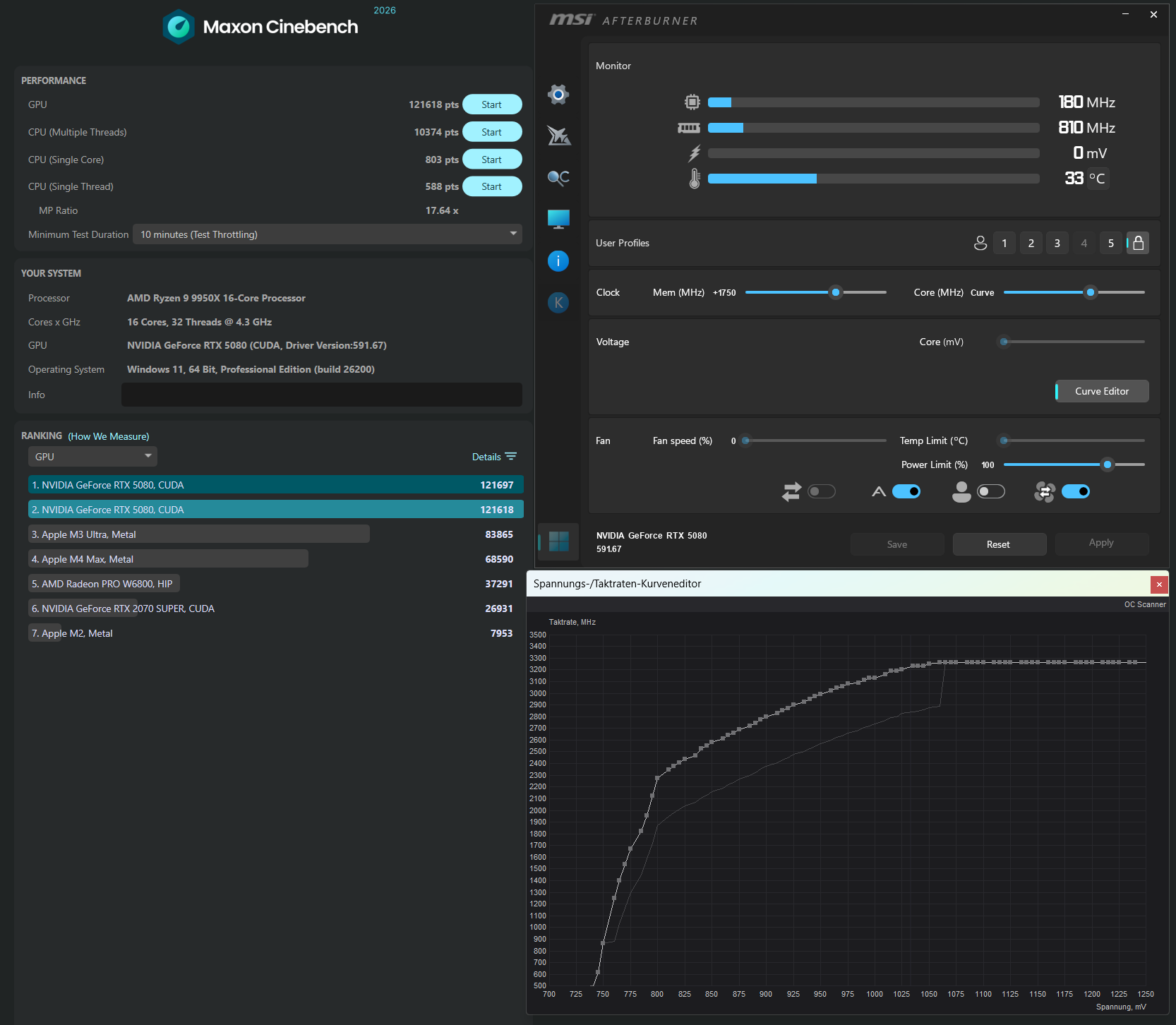Click the Reset button in Afterburner
The width and height of the screenshot is (1176, 1025).
pyautogui.click(x=999, y=544)
